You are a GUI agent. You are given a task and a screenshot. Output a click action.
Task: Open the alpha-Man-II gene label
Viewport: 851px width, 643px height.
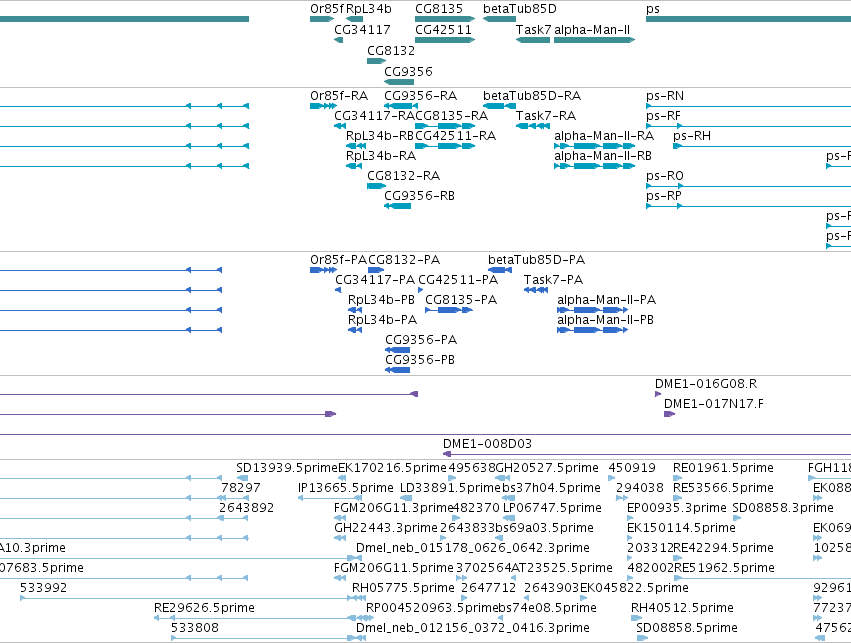coord(592,30)
